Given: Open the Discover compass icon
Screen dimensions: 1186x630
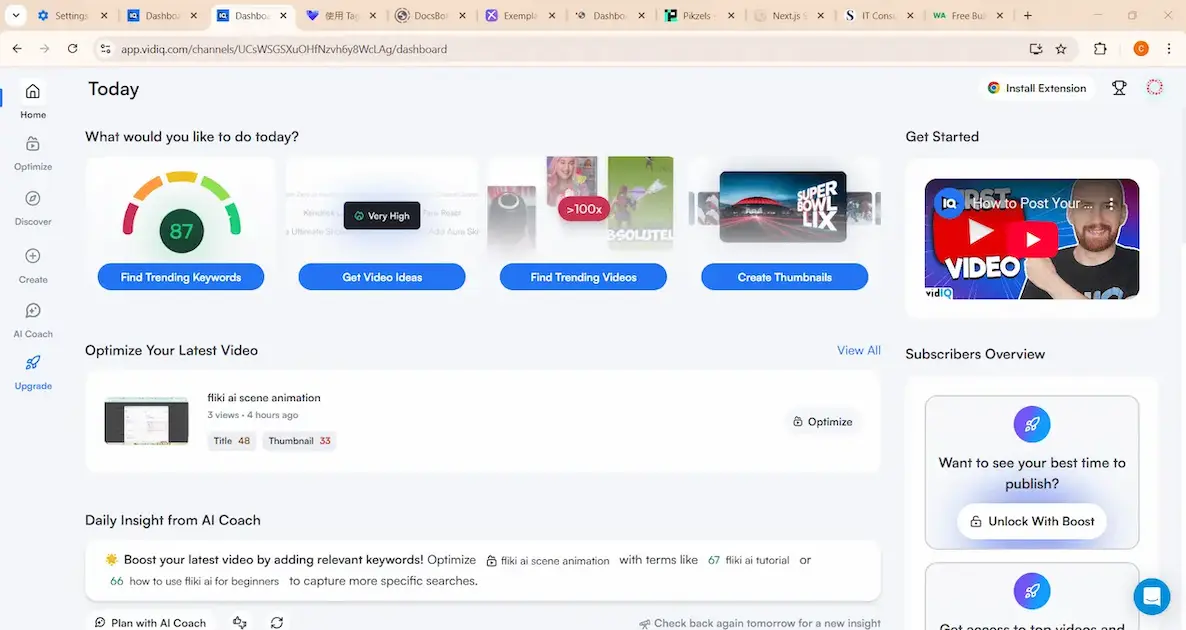Looking at the screenshot, I should pos(33,199).
